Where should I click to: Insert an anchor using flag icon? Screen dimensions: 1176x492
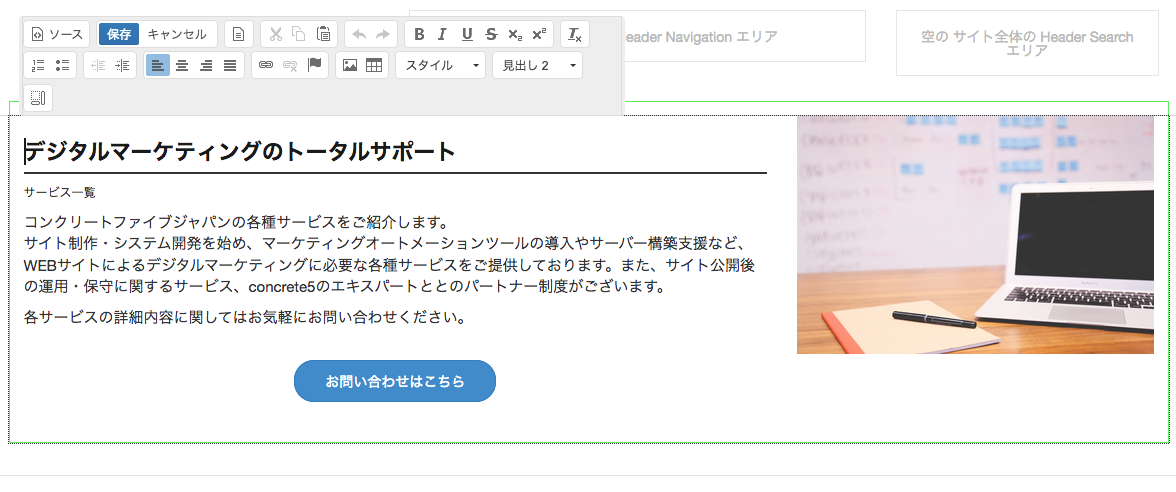314,65
